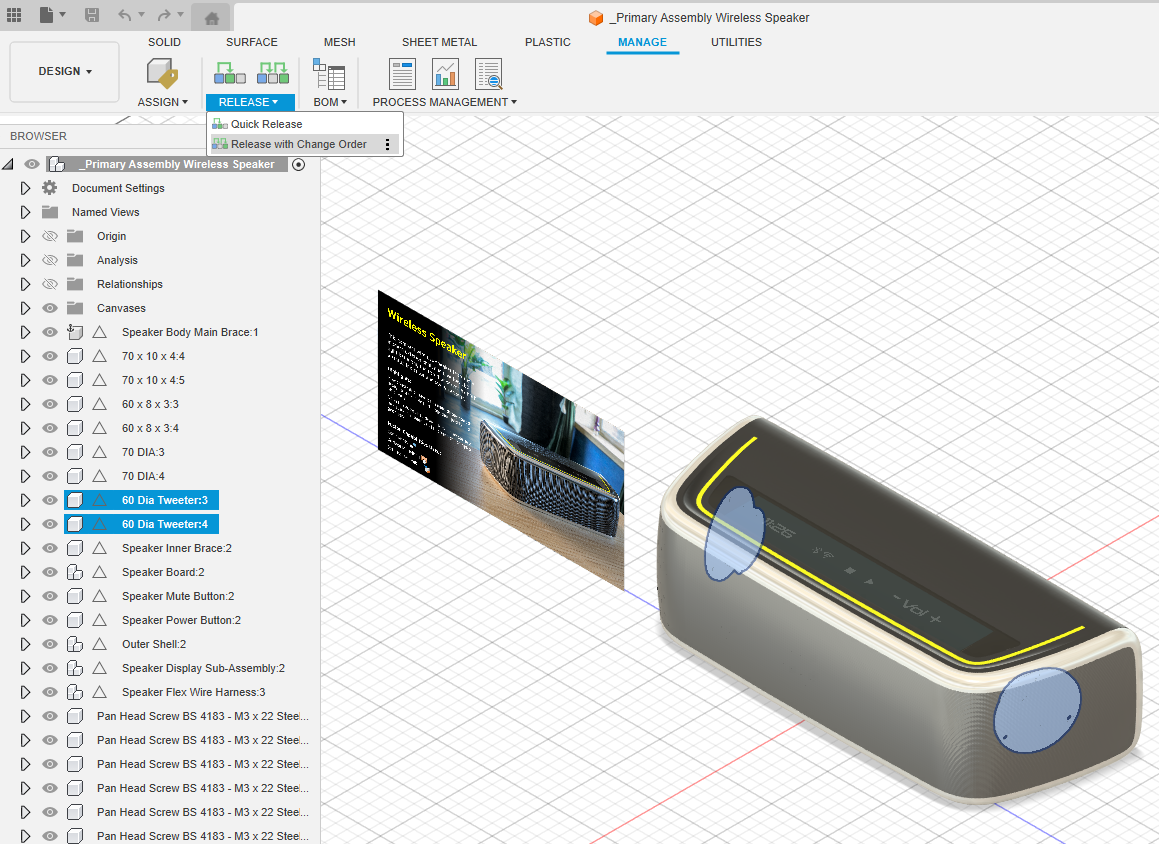Click Speaker Body Main Brace component icon

click(x=75, y=332)
